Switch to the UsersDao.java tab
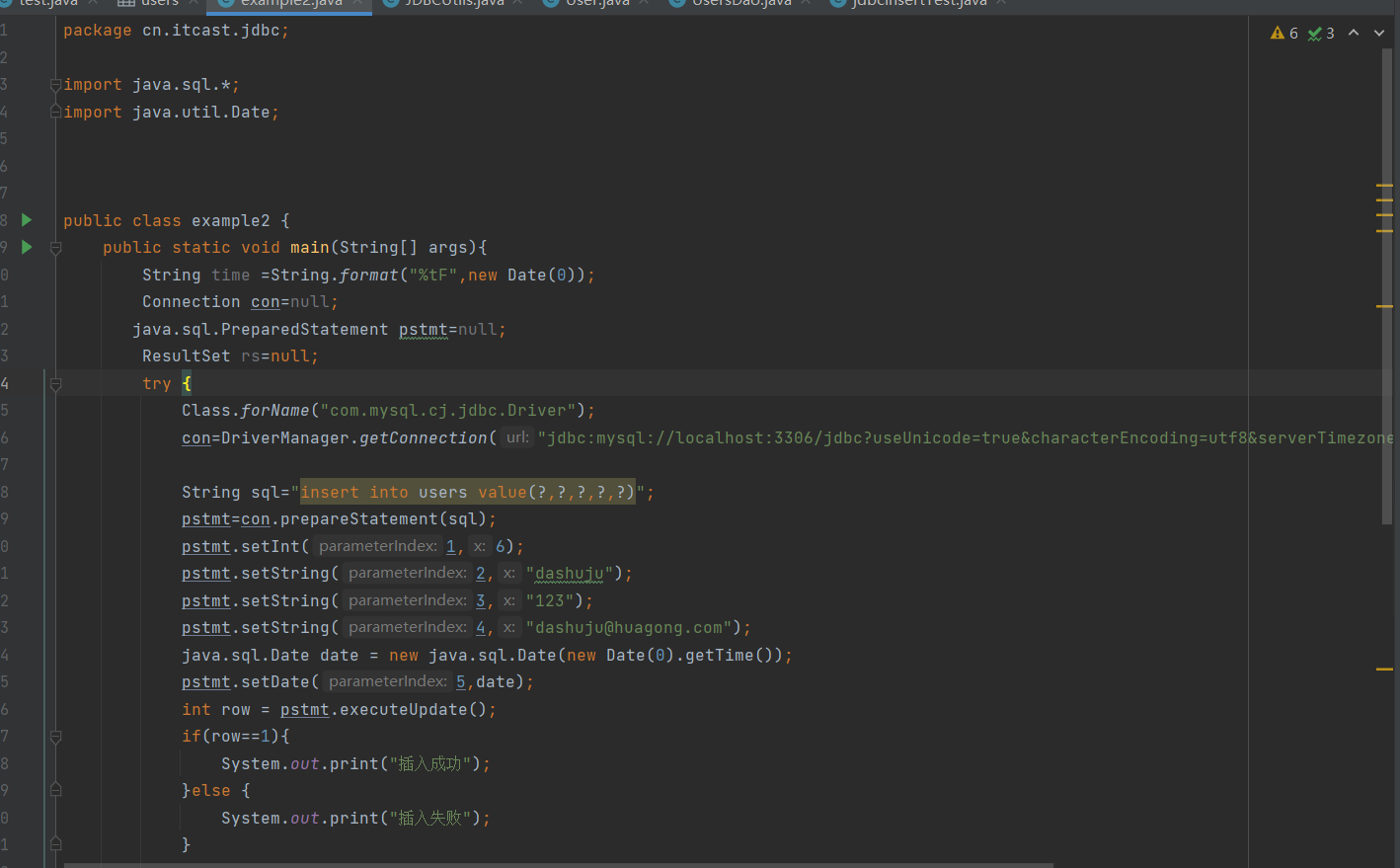Image resolution: width=1400 pixels, height=868 pixels. click(741, 4)
